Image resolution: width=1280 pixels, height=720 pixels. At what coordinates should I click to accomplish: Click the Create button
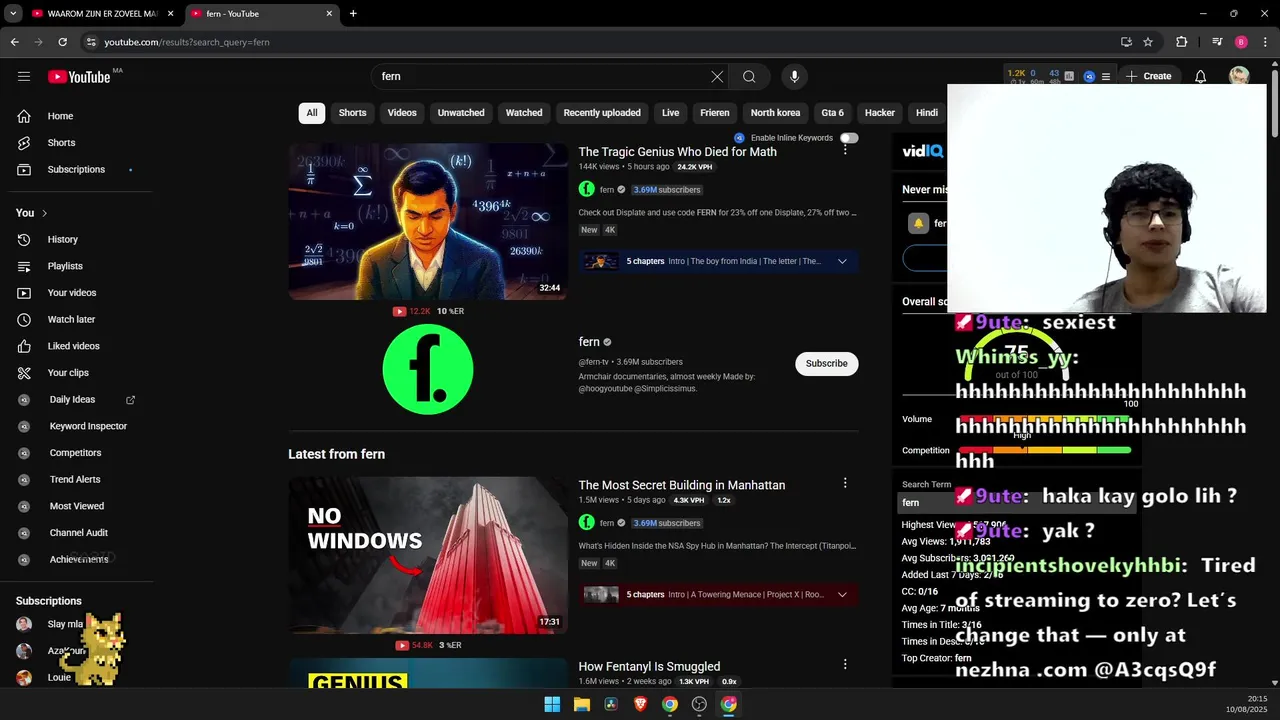1148,76
